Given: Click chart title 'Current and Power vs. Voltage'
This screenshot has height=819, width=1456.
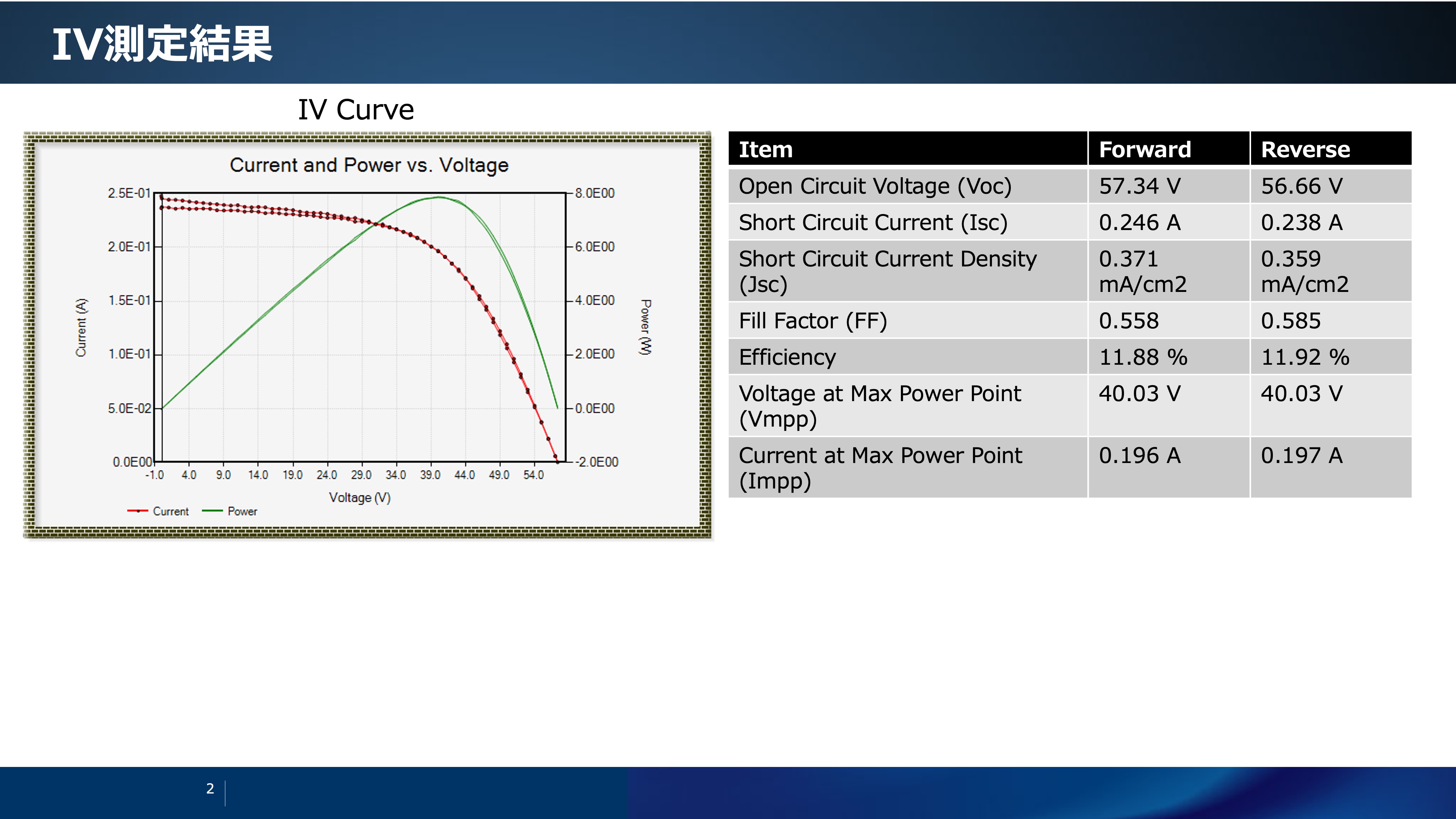Looking at the screenshot, I should click(369, 165).
